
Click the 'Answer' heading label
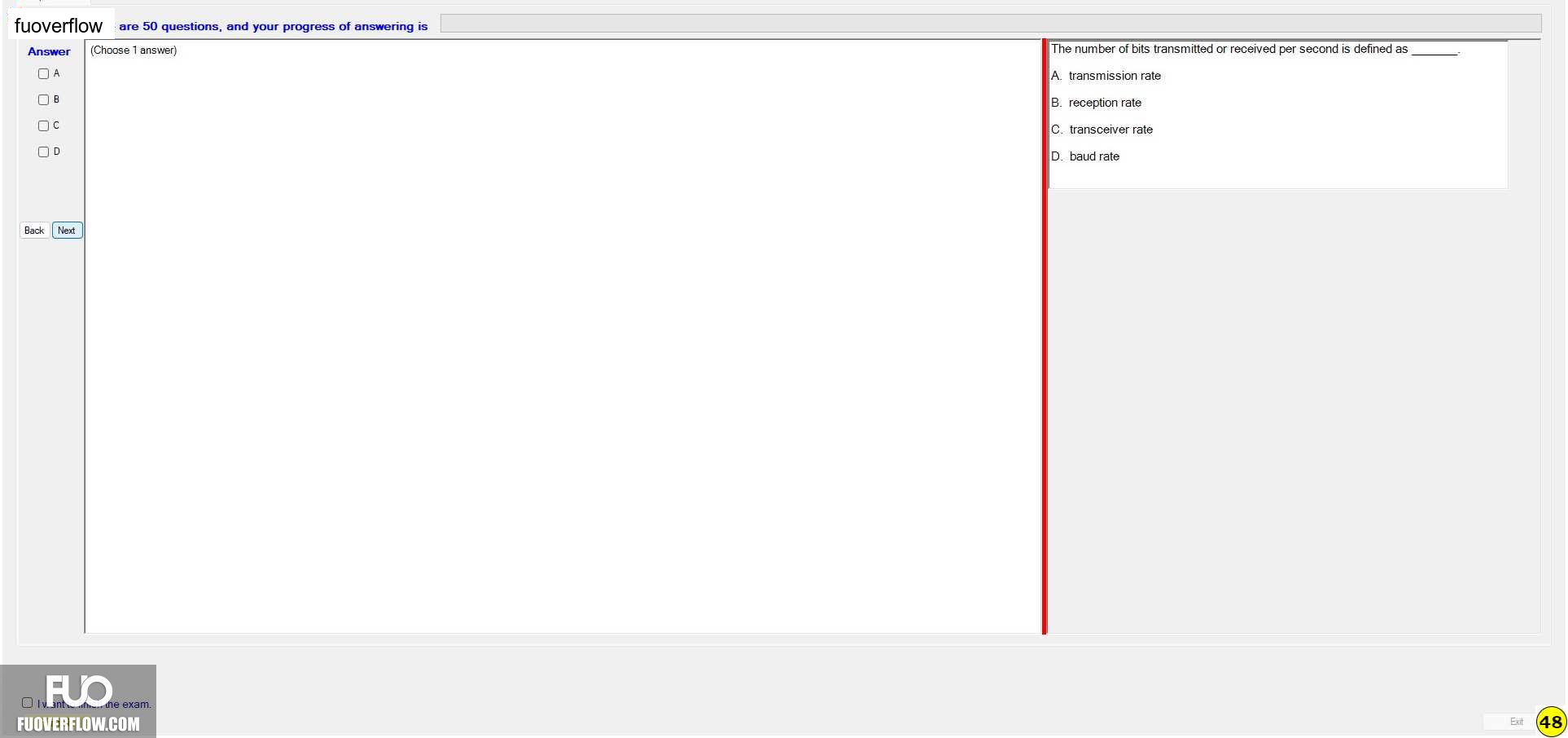[49, 51]
